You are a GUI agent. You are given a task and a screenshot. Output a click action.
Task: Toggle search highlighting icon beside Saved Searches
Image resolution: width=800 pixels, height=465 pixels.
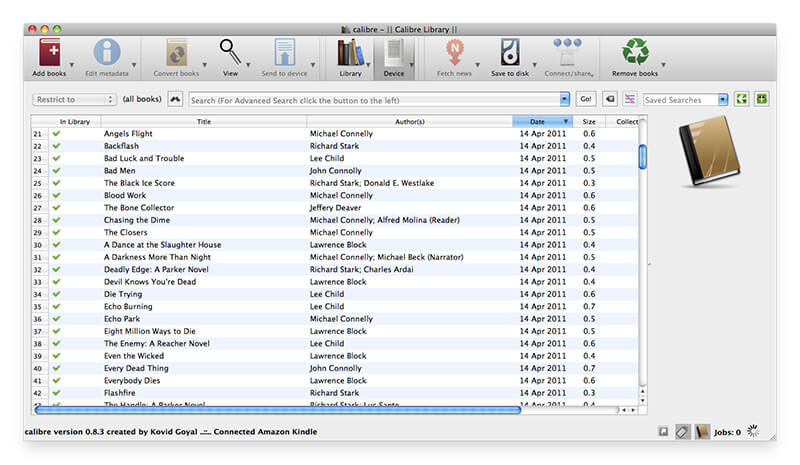coord(630,99)
